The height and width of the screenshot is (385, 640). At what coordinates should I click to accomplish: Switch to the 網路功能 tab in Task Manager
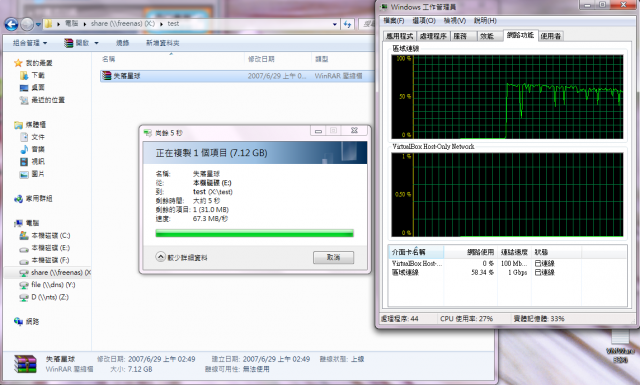(520, 35)
